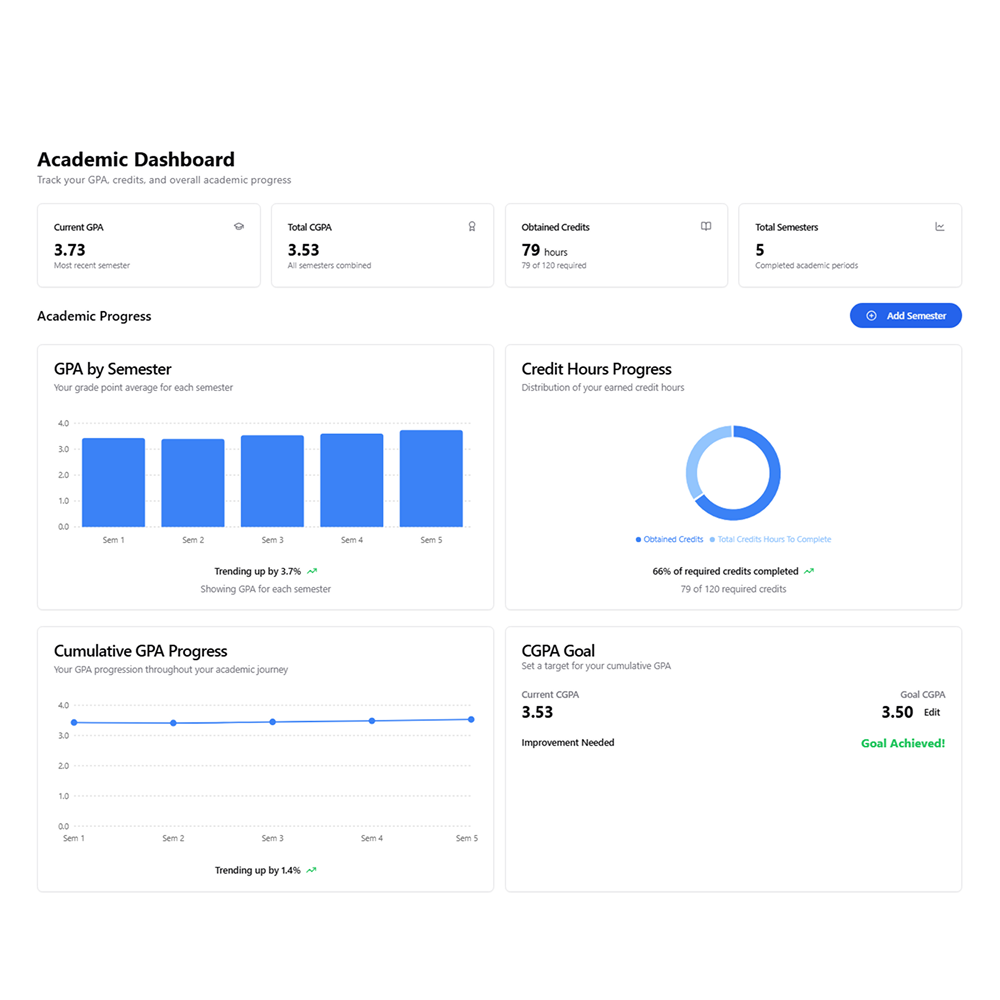Click the graduation cap icon on Current GPA card
1000x1000 pixels.
[239, 226]
